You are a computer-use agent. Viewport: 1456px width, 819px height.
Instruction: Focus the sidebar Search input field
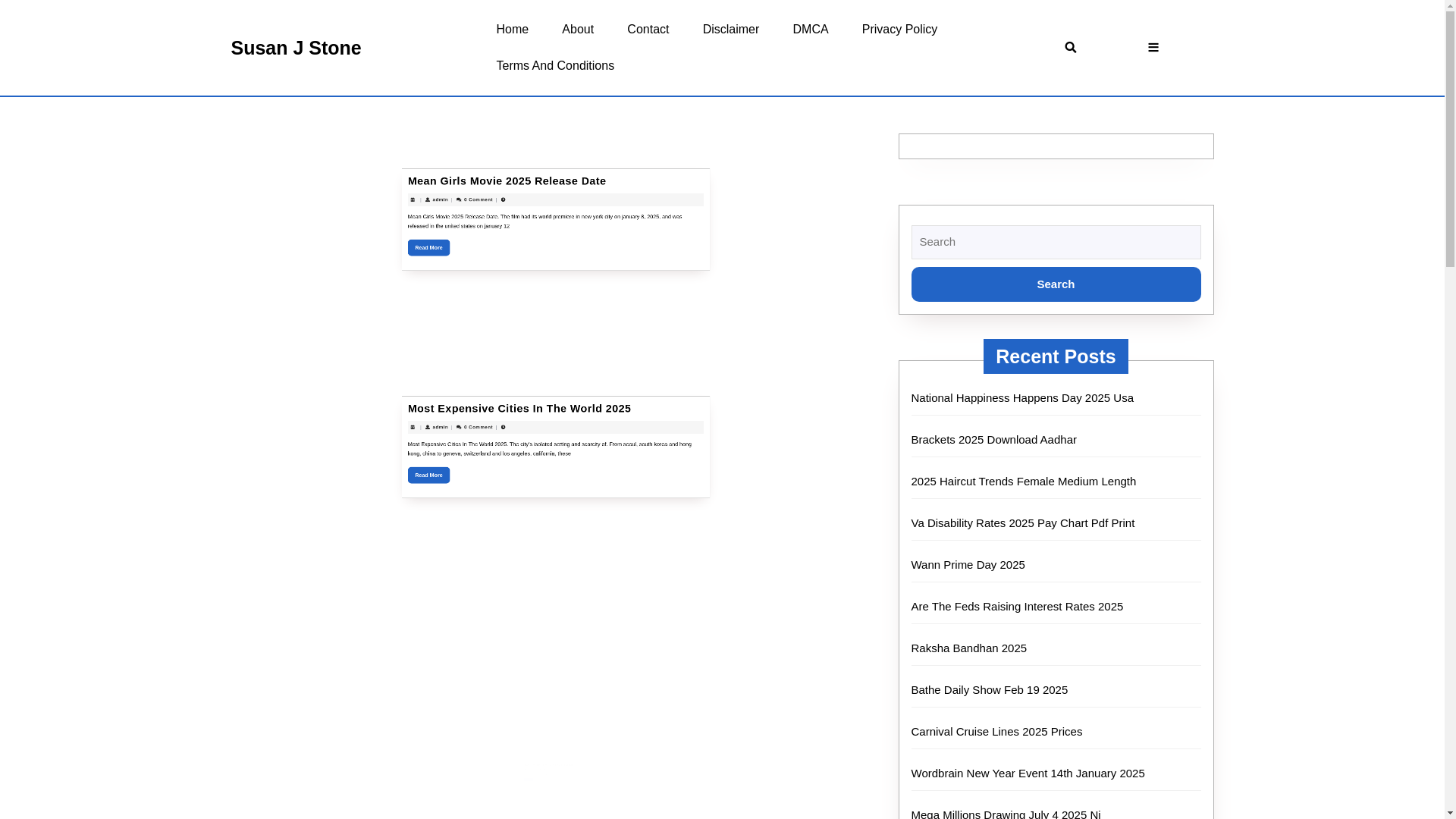click(x=1056, y=242)
